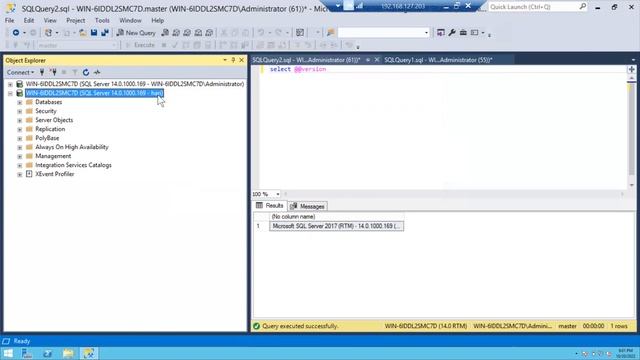Open the Edit menu

tap(29, 20)
